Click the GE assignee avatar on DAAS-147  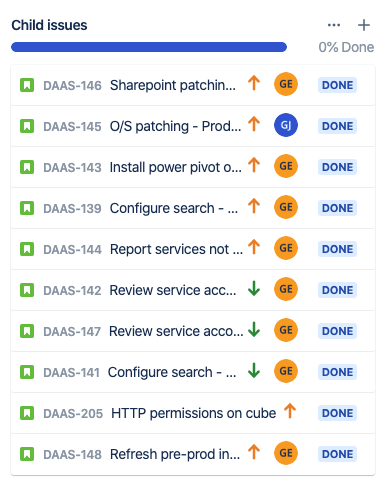coord(286,330)
